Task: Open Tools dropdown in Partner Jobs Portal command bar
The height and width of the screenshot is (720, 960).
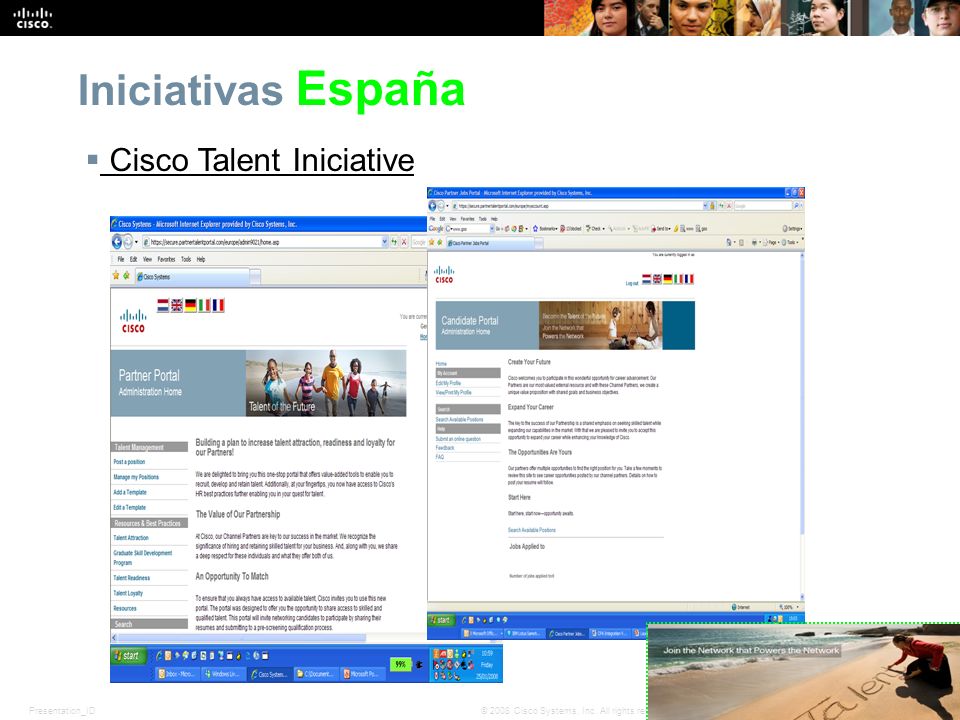Action: (x=790, y=242)
